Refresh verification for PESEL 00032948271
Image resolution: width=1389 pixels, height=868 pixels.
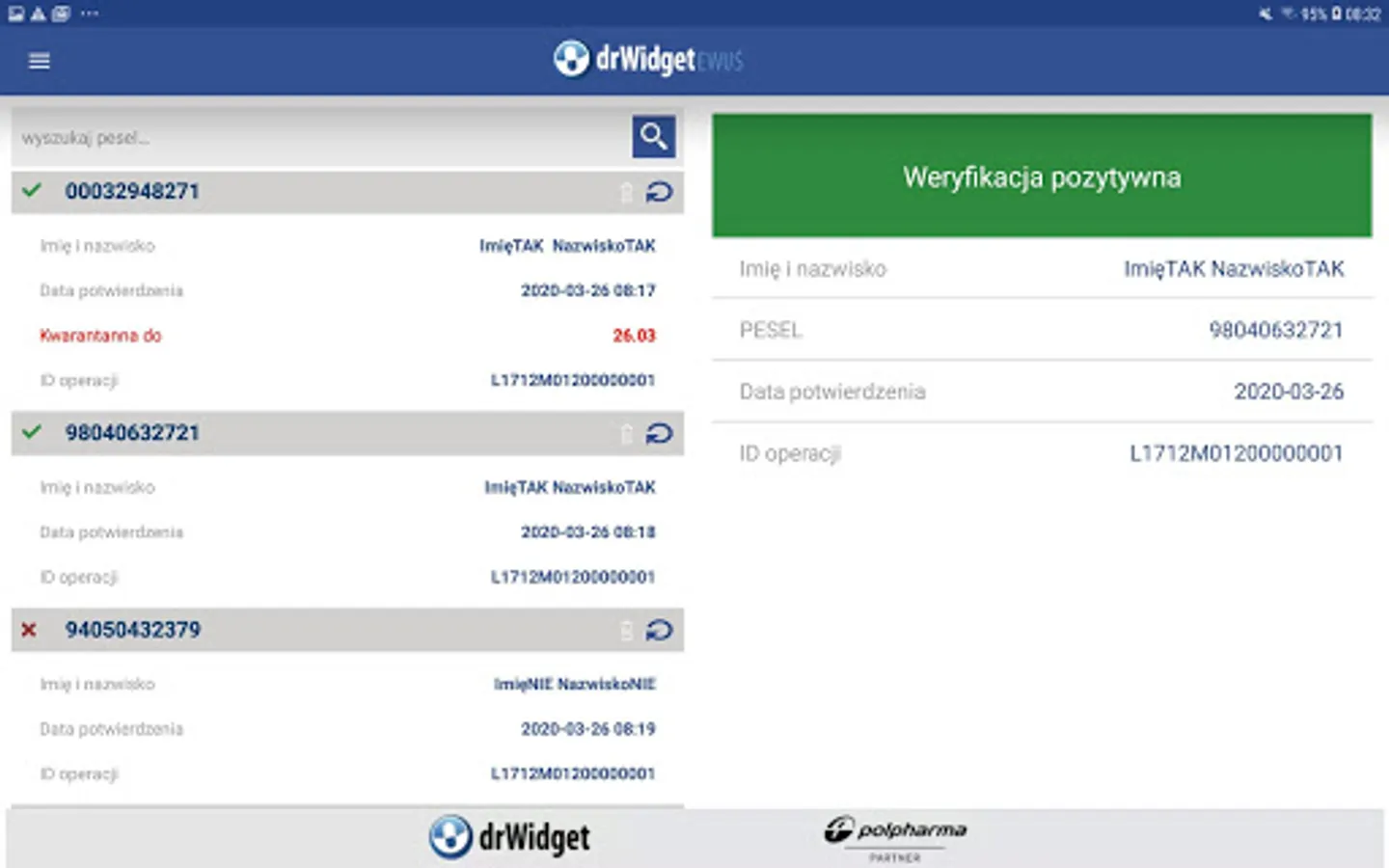click(659, 192)
